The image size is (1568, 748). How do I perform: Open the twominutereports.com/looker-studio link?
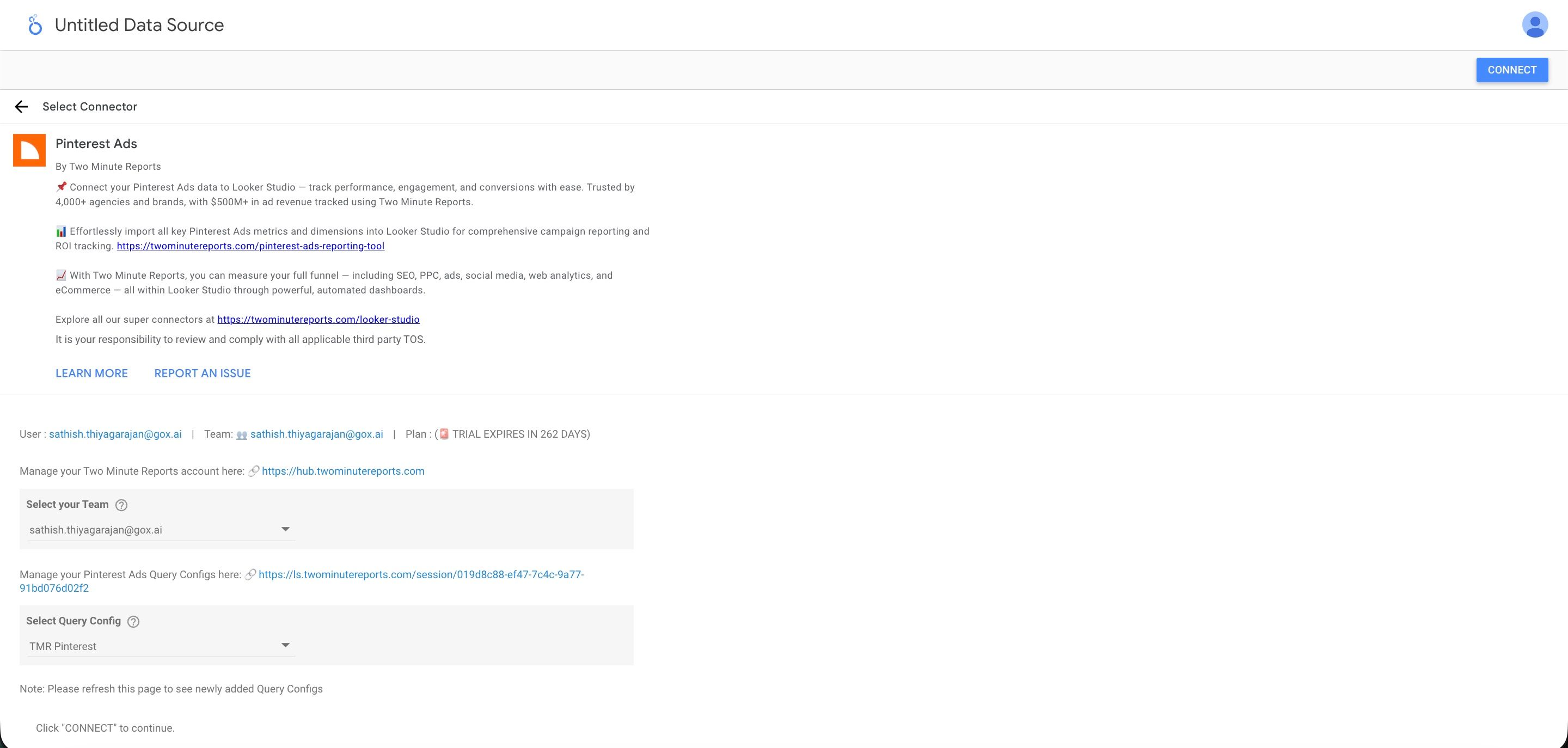click(x=318, y=319)
